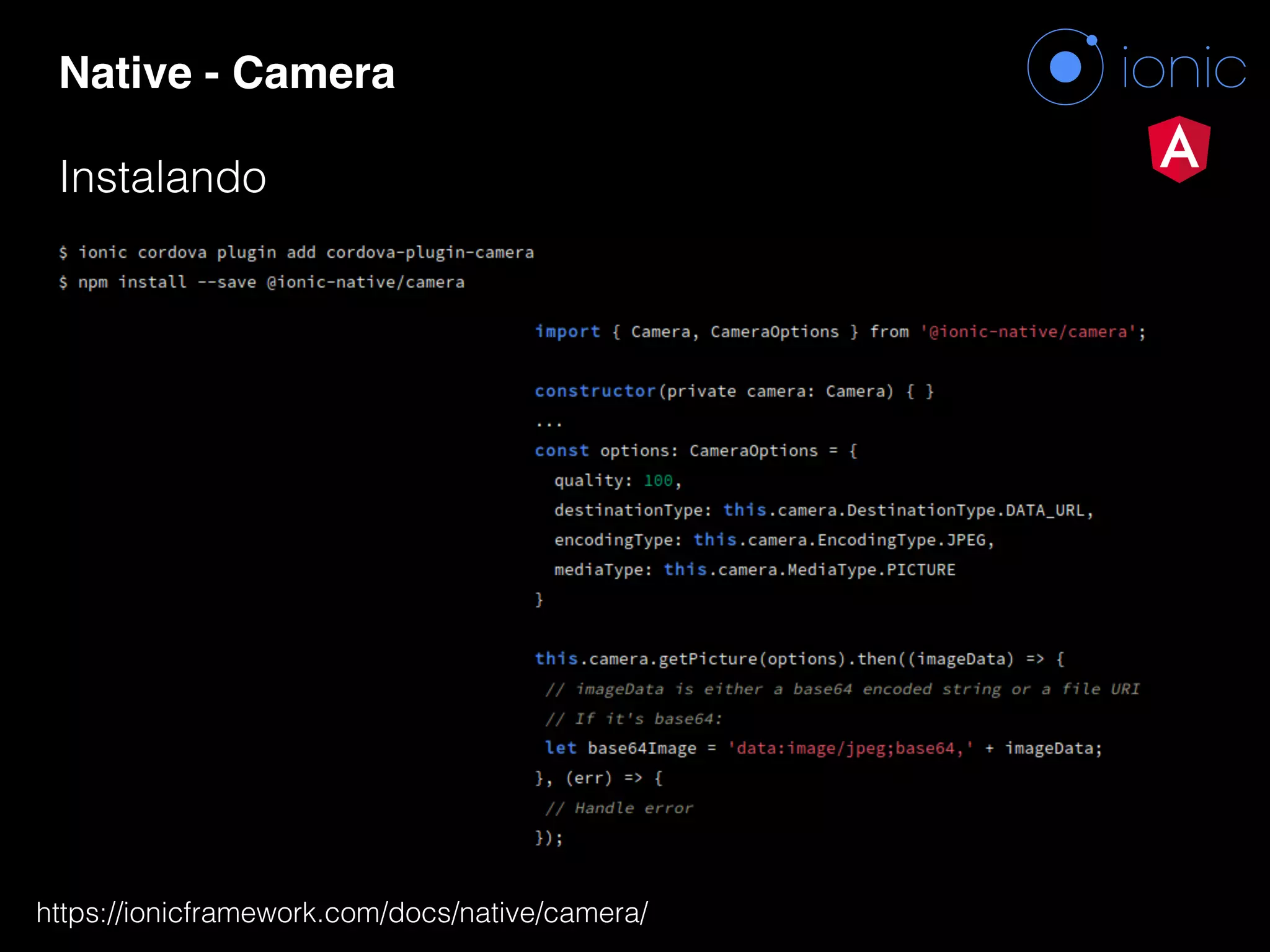The height and width of the screenshot is (952, 1270).
Task: Click the '@ionic-native/camera' string literal
Action: point(1028,332)
